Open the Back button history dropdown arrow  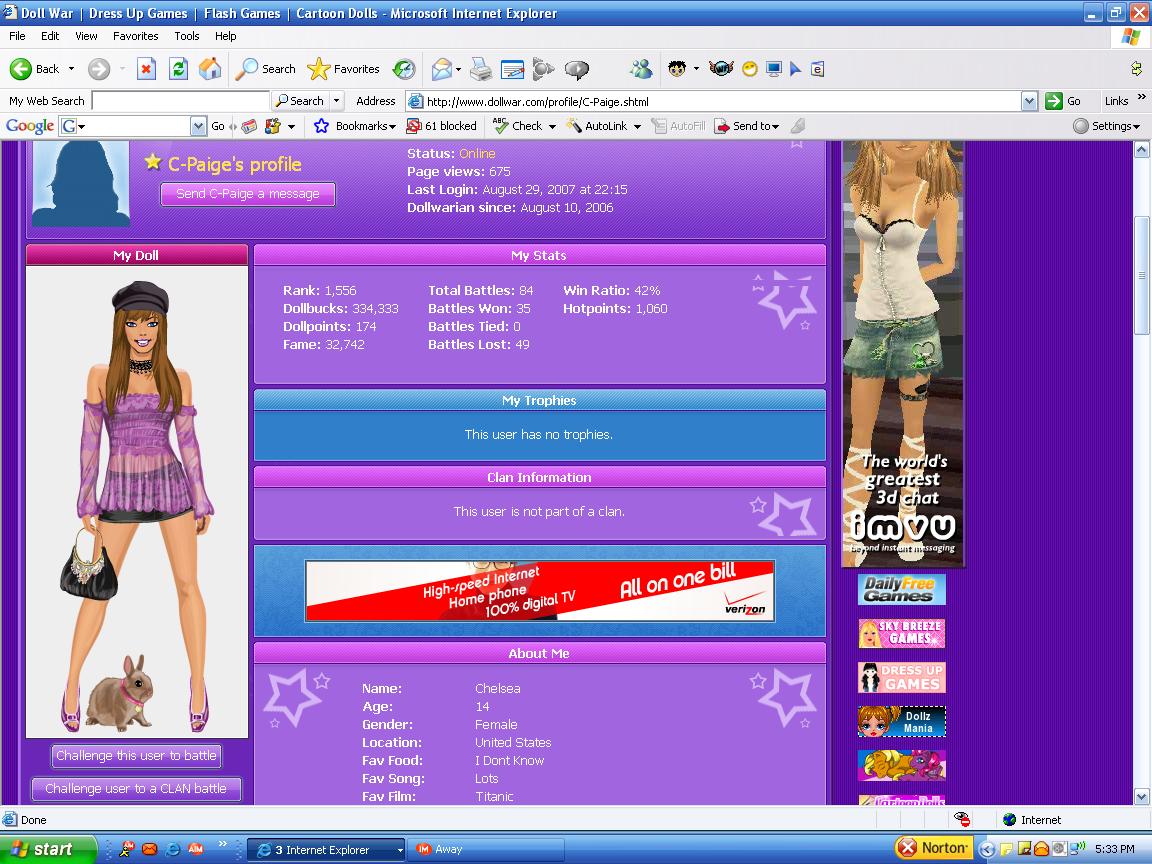point(71,69)
